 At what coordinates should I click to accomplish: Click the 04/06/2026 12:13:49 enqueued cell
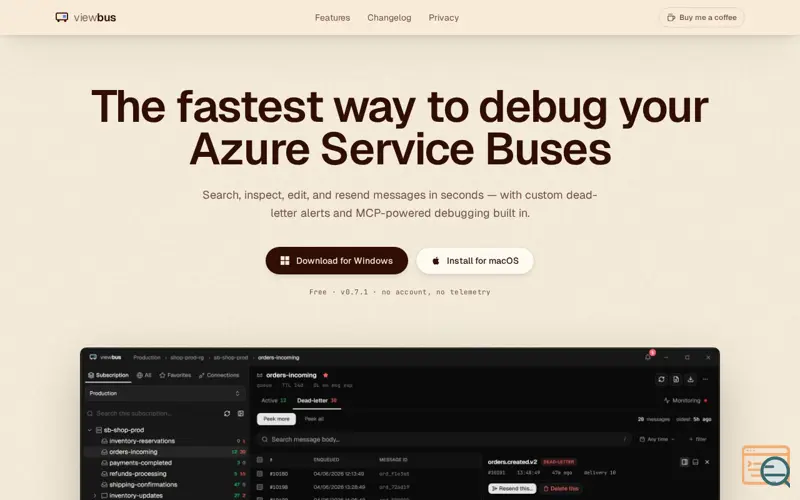[338, 474]
